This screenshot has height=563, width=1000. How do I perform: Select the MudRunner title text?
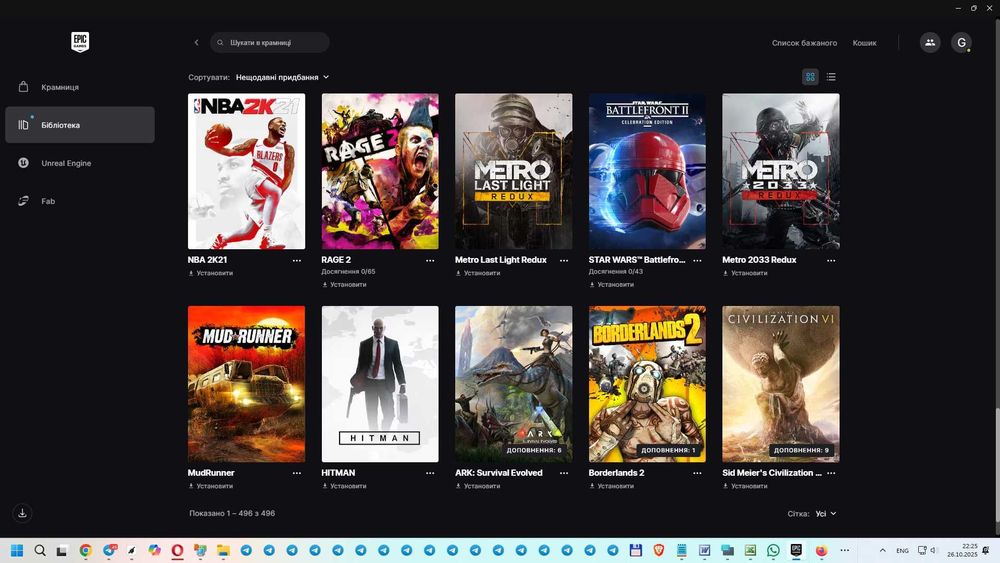click(x=211, y=473)
